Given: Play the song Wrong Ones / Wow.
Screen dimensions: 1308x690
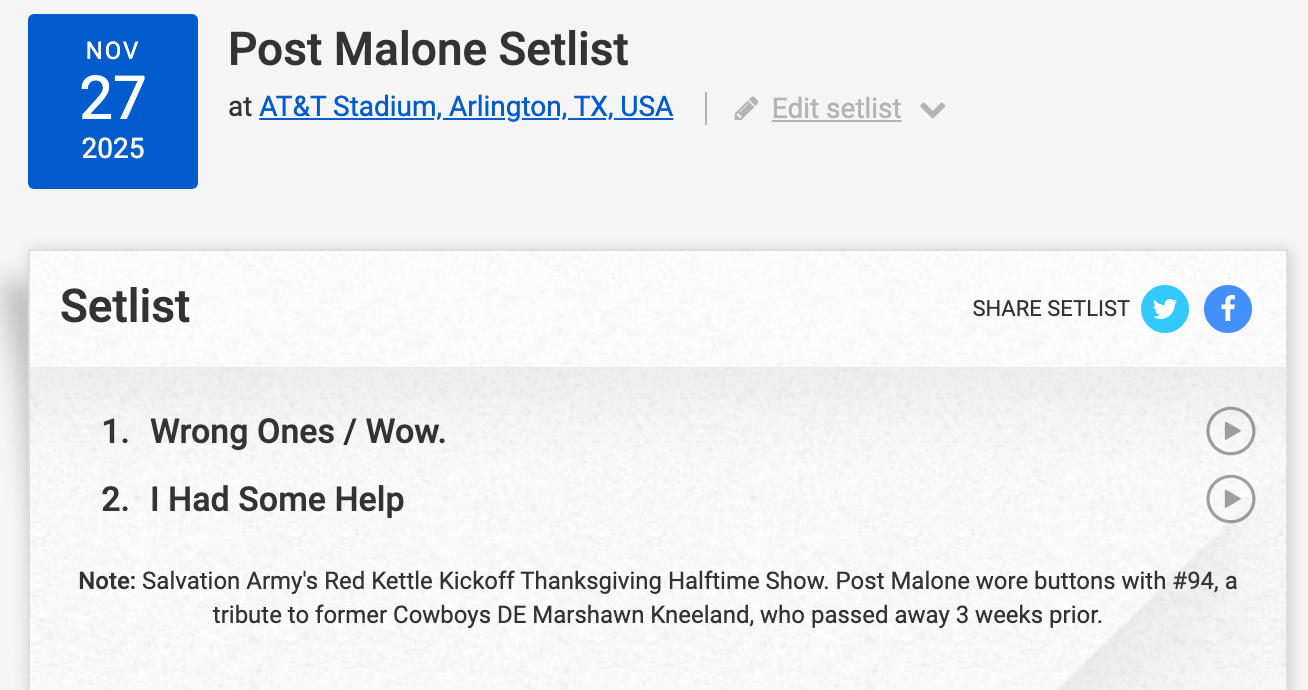Looking at the screenshot, I should [1230, 431].
